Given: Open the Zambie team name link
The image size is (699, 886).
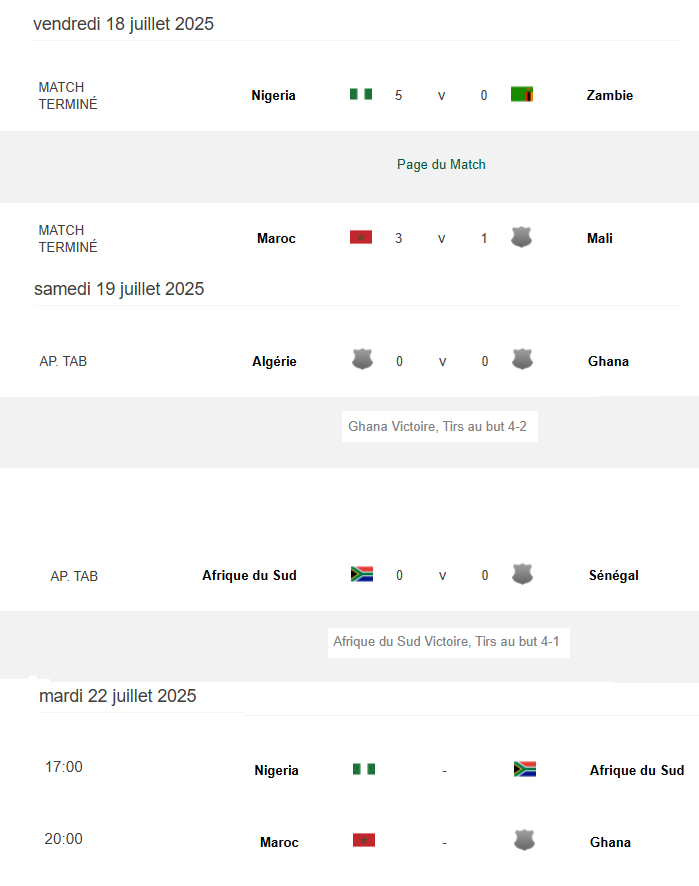Looking at the screenshot, I should point(610,96).
